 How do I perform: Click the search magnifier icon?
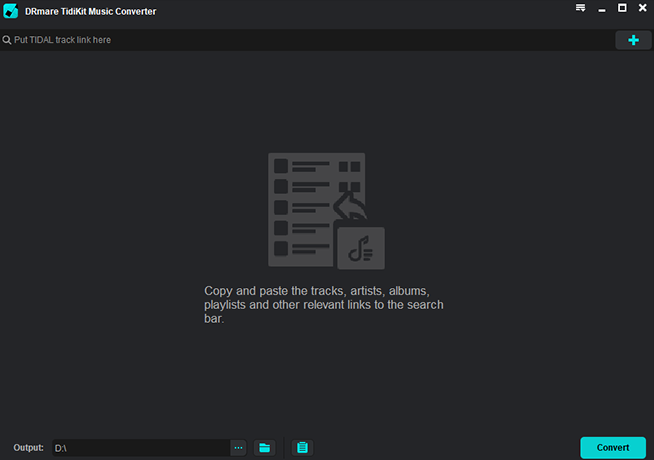pyautogui.click(x=7, y=40)
